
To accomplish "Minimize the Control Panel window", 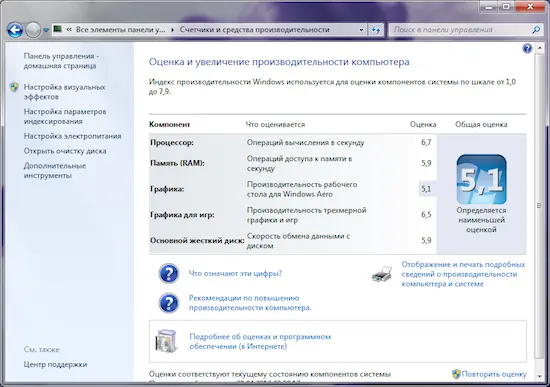I will coord(489,7).
